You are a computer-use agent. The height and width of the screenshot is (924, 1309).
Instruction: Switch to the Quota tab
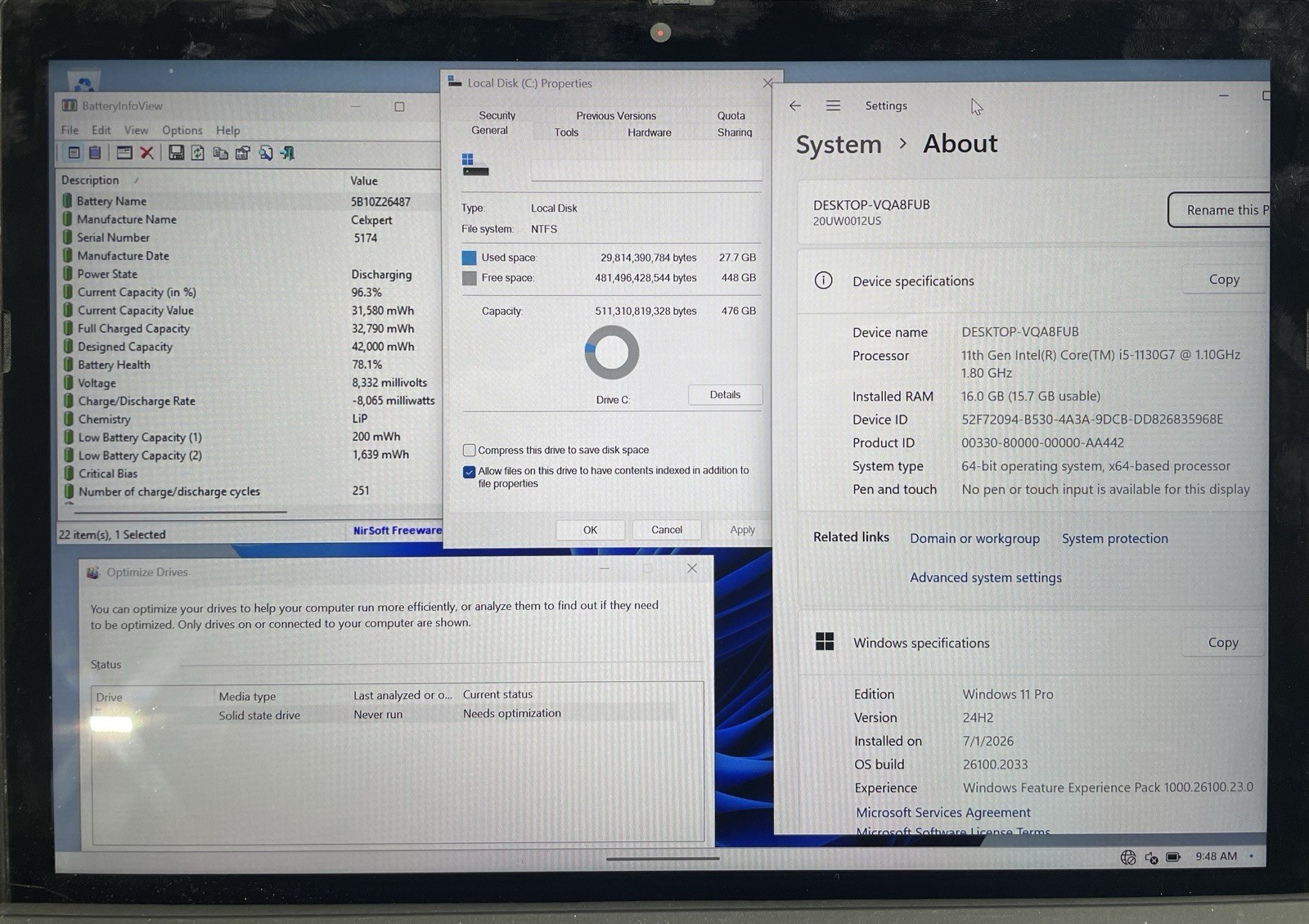coord(731,115)
